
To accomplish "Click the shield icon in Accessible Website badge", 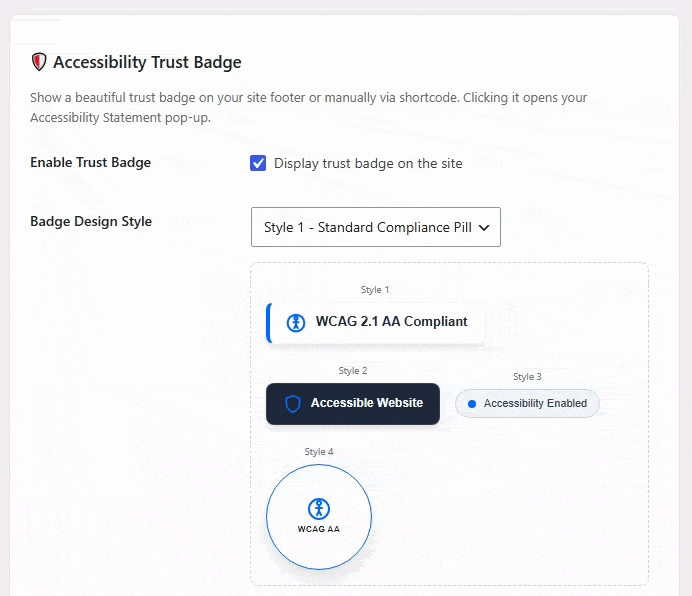I will click(x=293, y=404).
